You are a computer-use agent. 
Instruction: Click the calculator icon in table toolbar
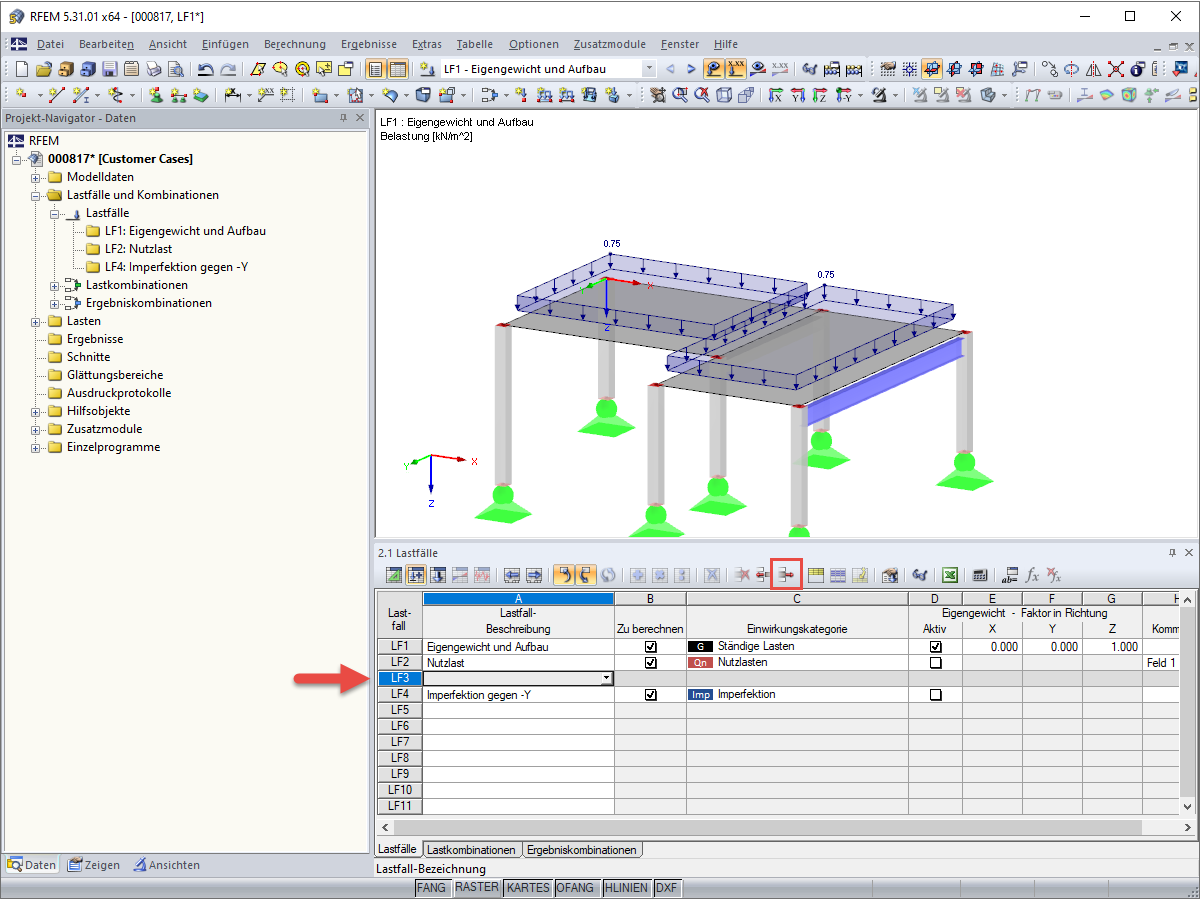coord(981,575)
